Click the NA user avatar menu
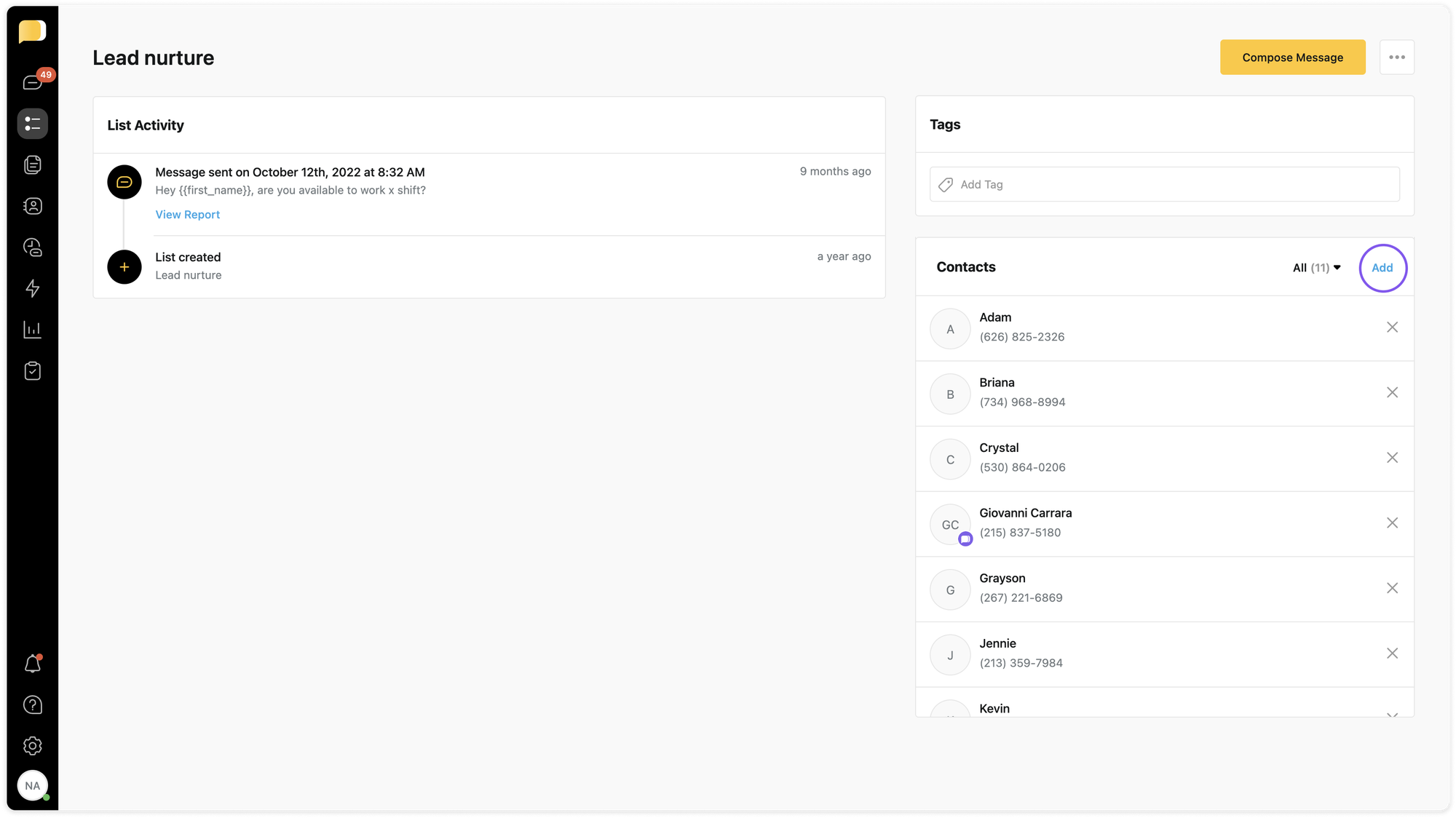Image resolution: width=1456 pixels, height=818 pixels. 33,786
